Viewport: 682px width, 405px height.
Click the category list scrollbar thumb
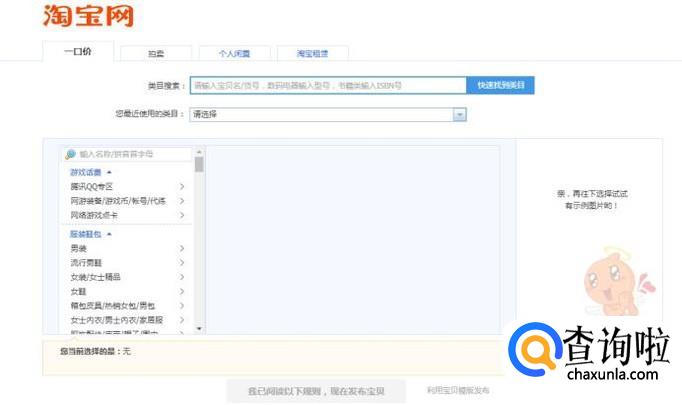click(x=199, y=164)
